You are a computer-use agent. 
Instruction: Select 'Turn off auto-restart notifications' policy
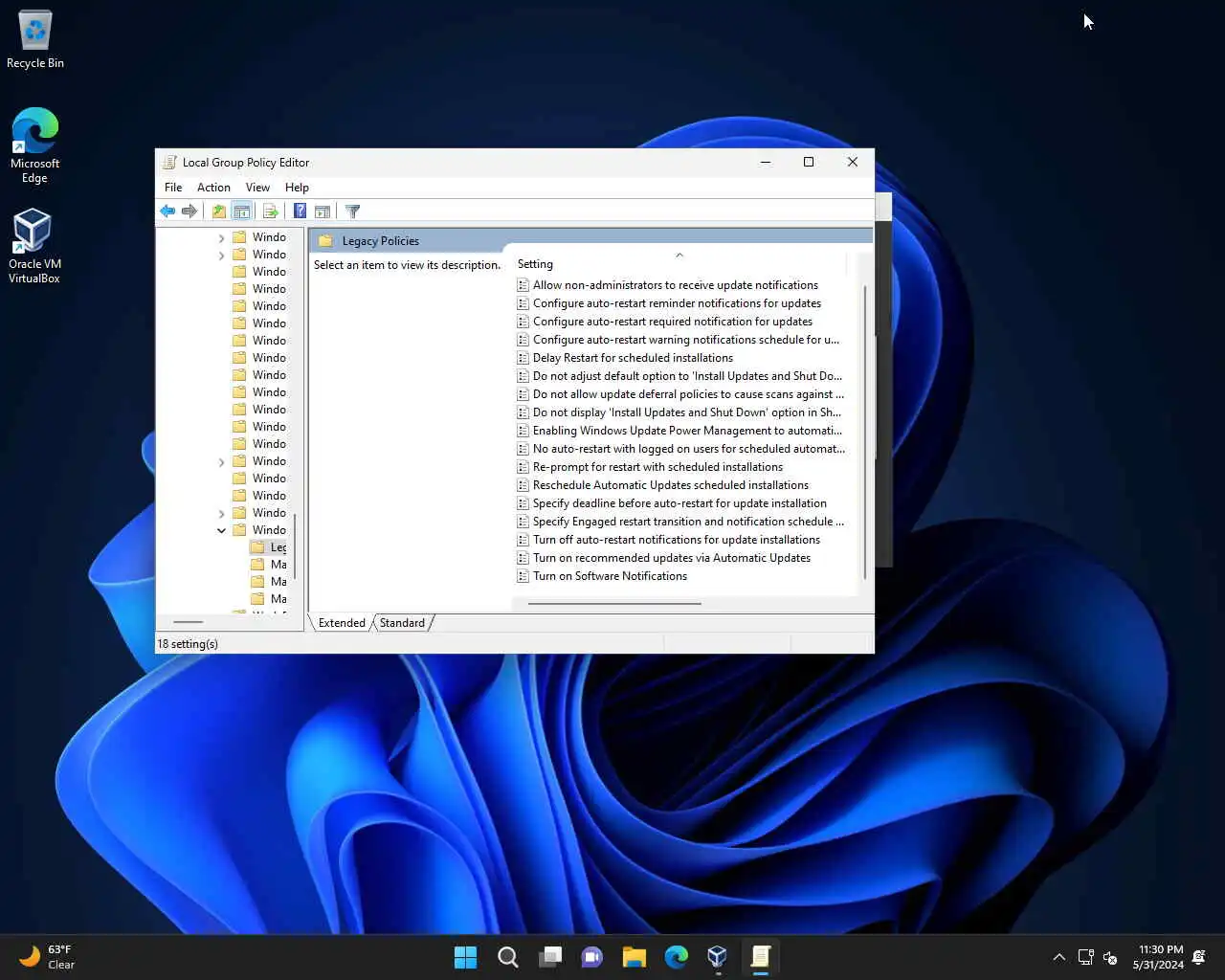click(x=668, y=540)
